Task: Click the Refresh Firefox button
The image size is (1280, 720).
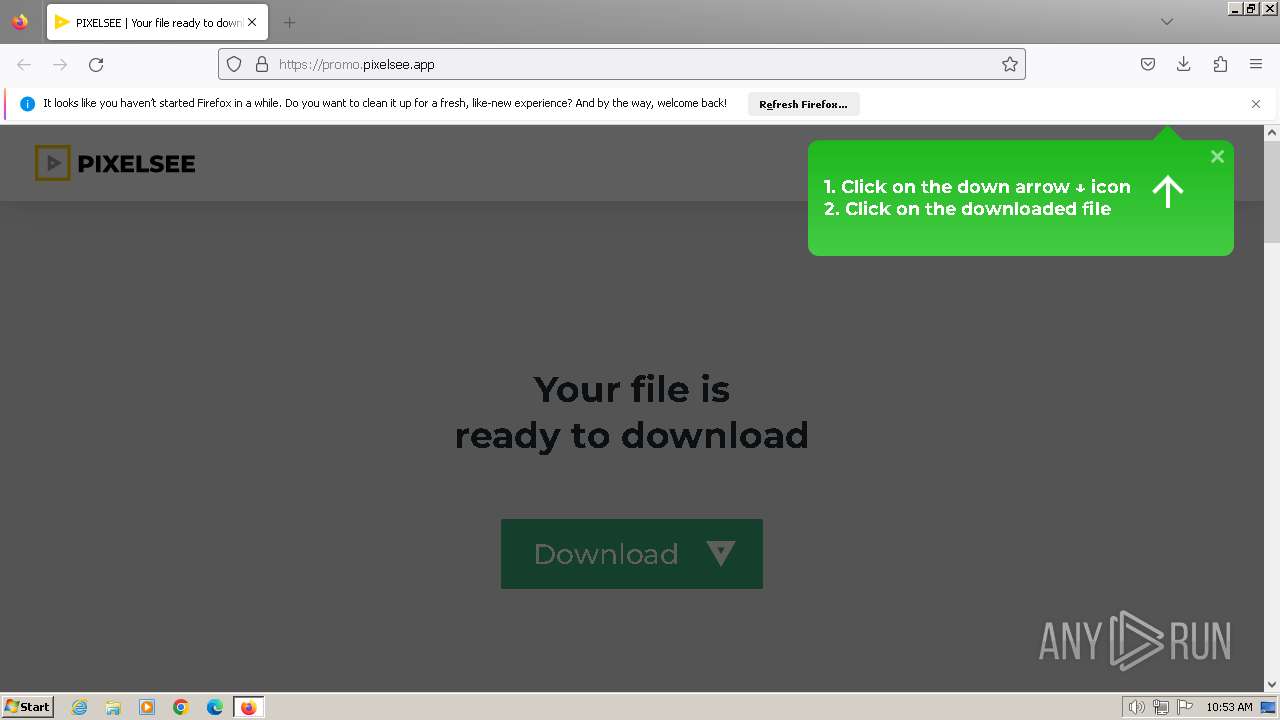Action: [803, 104]
